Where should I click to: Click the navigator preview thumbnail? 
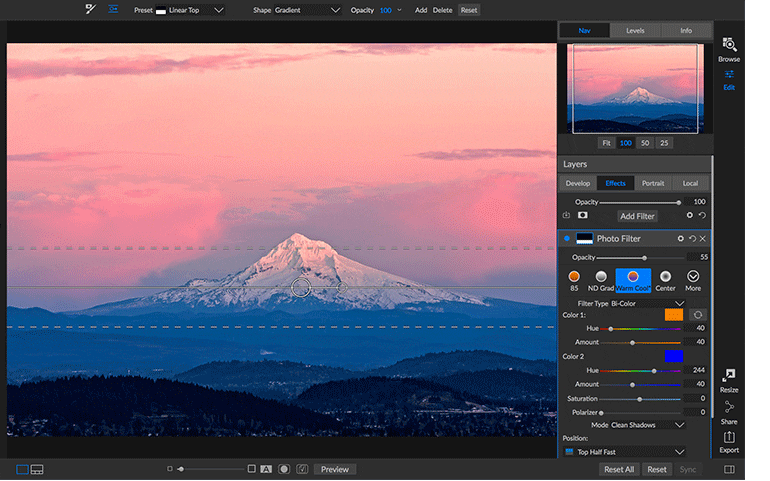tap(635, 88)
